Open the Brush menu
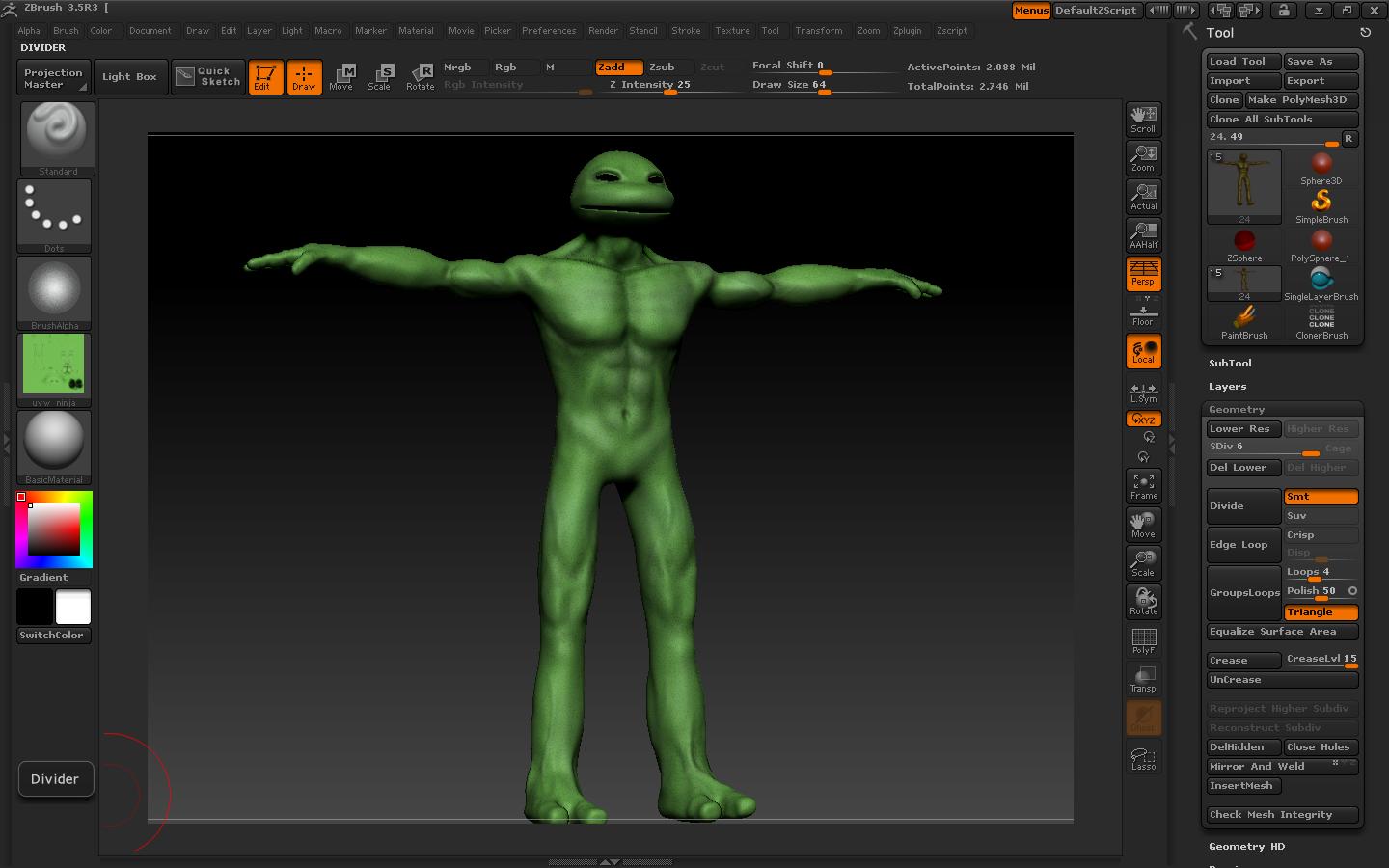 pyautogui.click(x=66, y=31)
